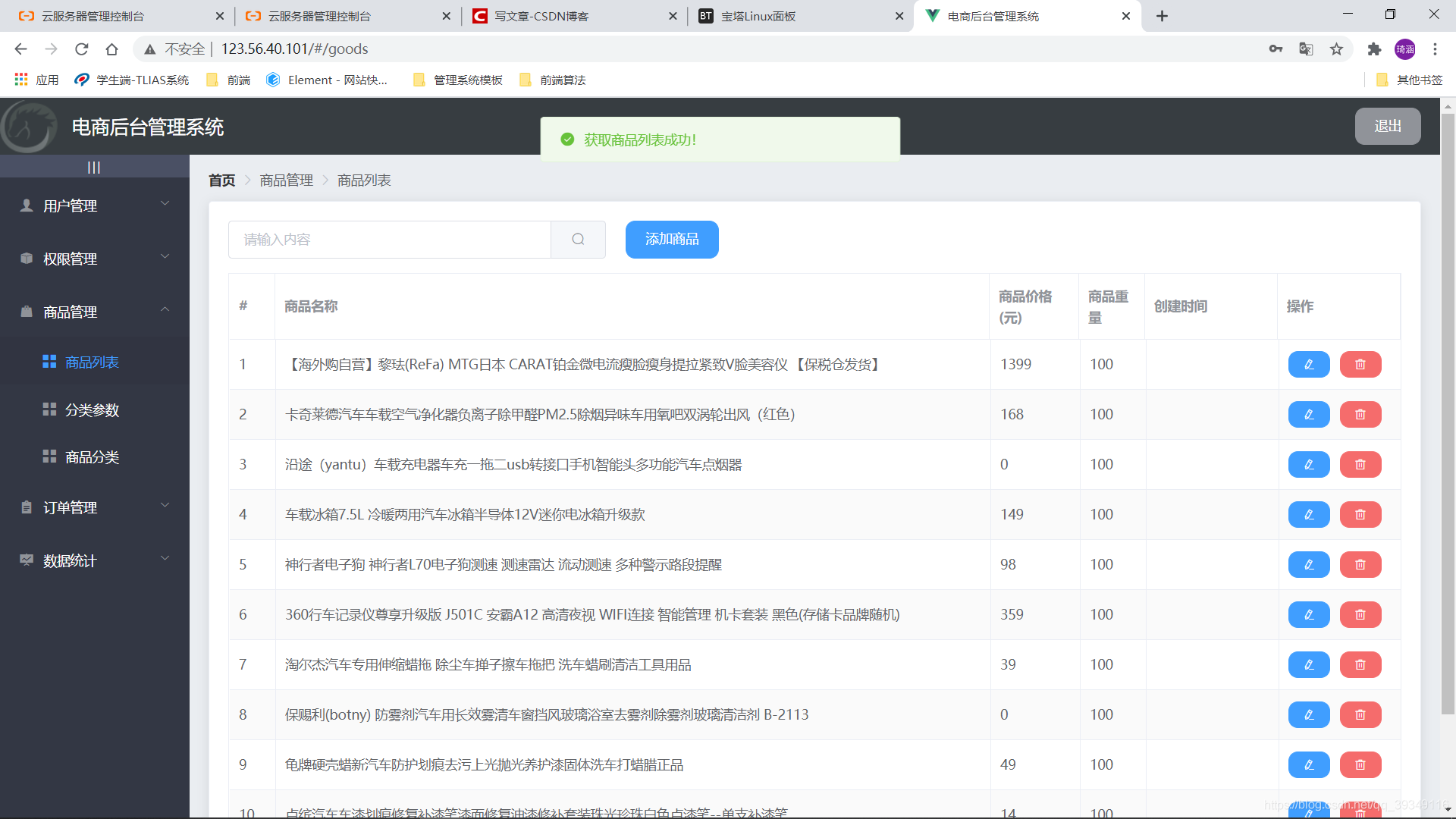1456x819 pixels.
Task: Edit the 淘尔杰 car mop product
Action: pos(1309,665)
